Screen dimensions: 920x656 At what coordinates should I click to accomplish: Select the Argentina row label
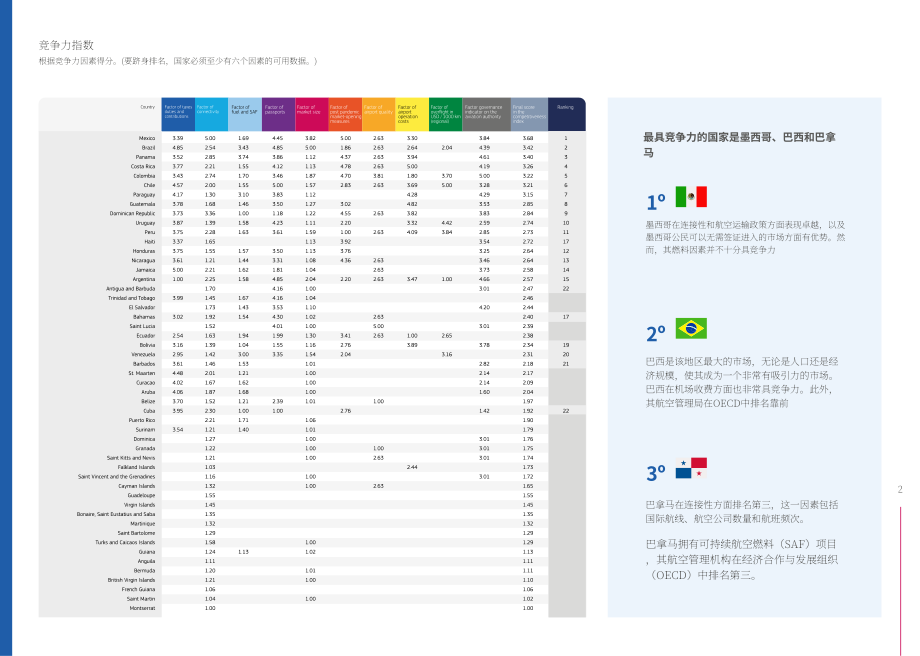pyautogui.click(x=144, y=279)
